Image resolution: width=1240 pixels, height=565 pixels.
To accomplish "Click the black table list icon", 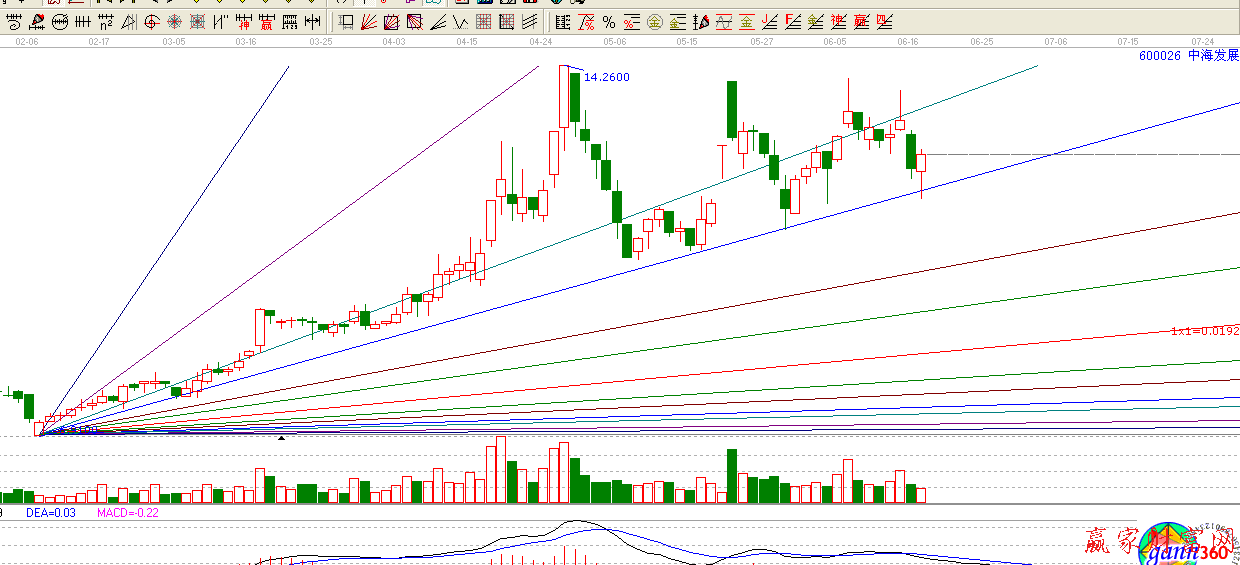I will 563,21.
